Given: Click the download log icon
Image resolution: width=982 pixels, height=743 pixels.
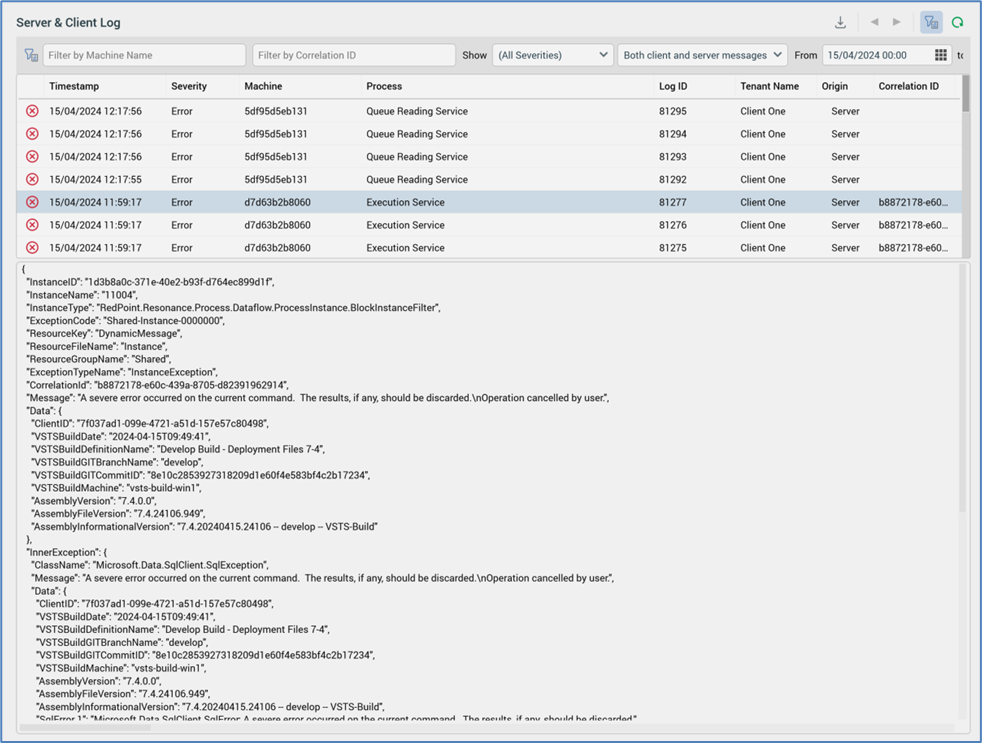Looking at the screenshot, I should 840,23.
